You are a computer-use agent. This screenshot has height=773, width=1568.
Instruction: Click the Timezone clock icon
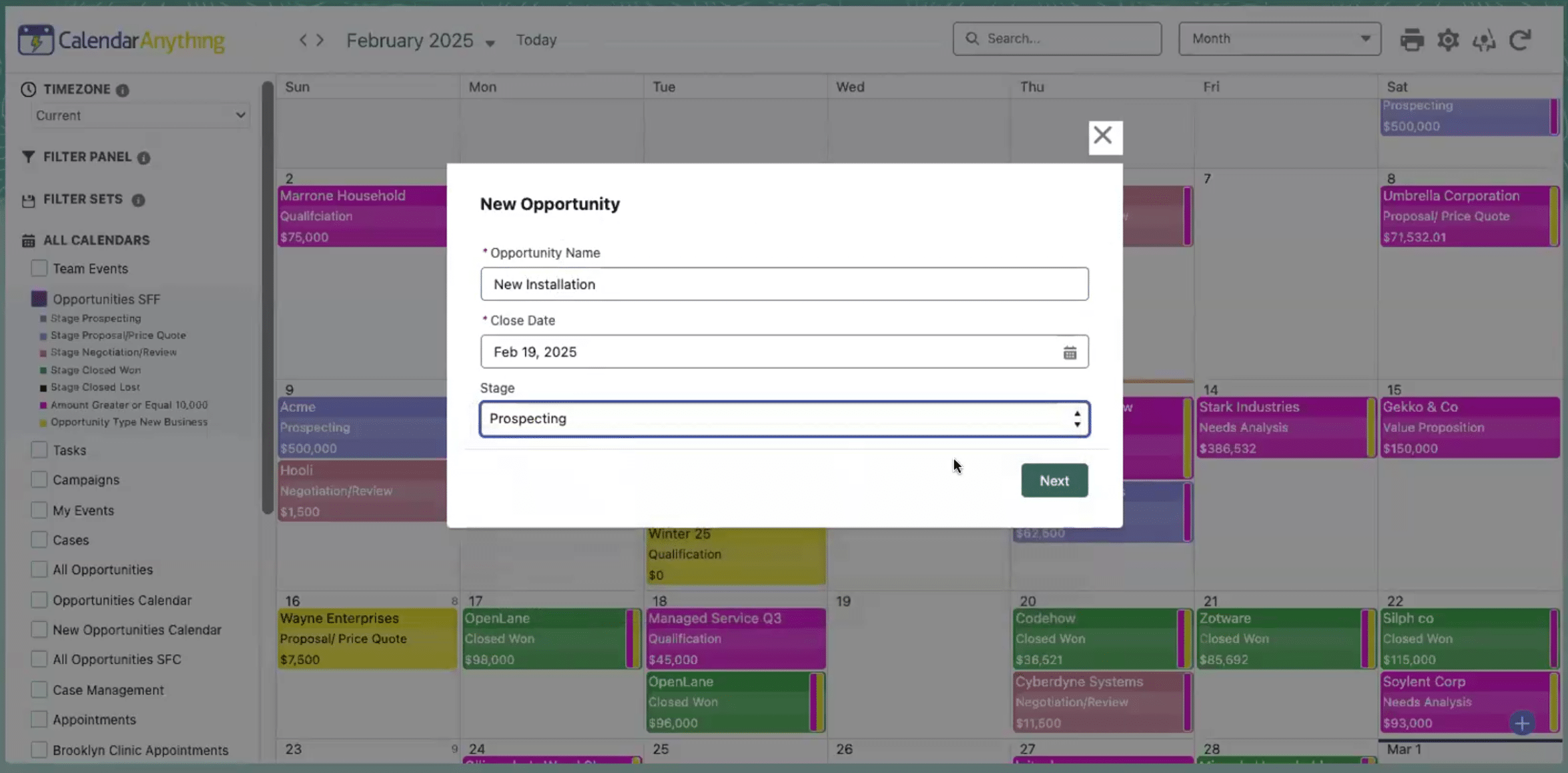pyautogui.click(x=28, y=89)
